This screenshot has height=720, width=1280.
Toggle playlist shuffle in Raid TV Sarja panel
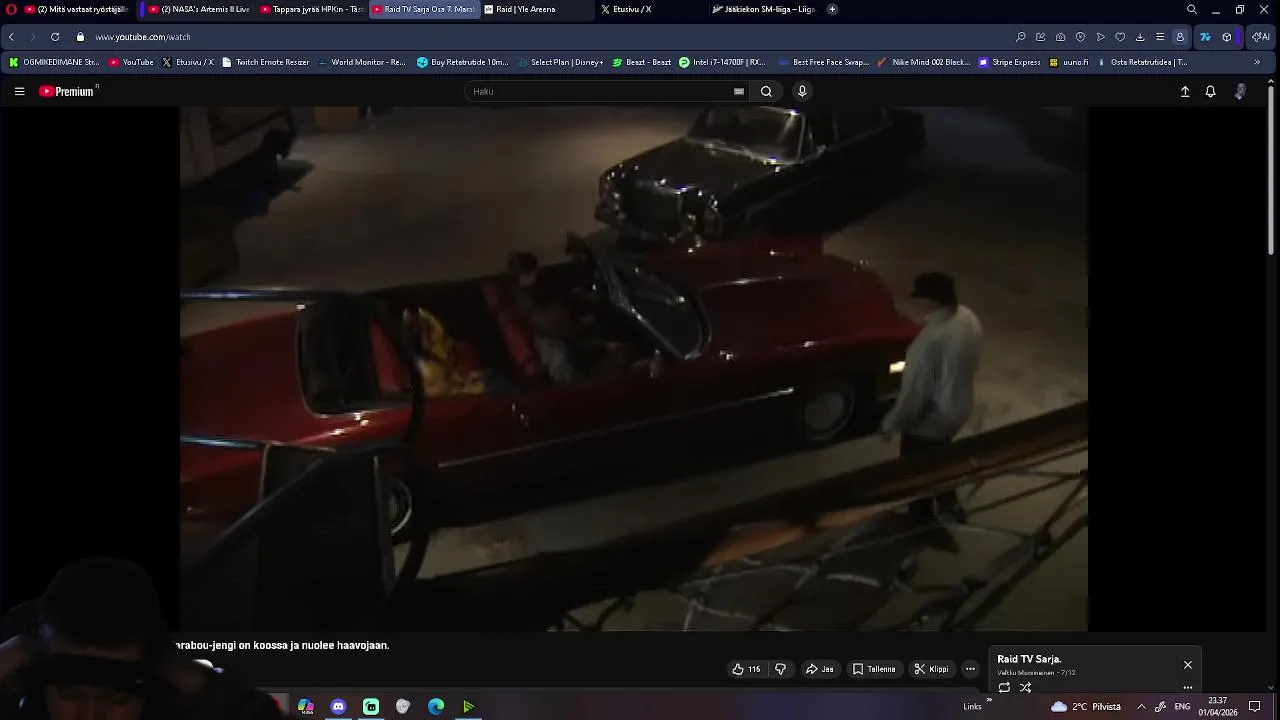click(x=1025, y=687)
